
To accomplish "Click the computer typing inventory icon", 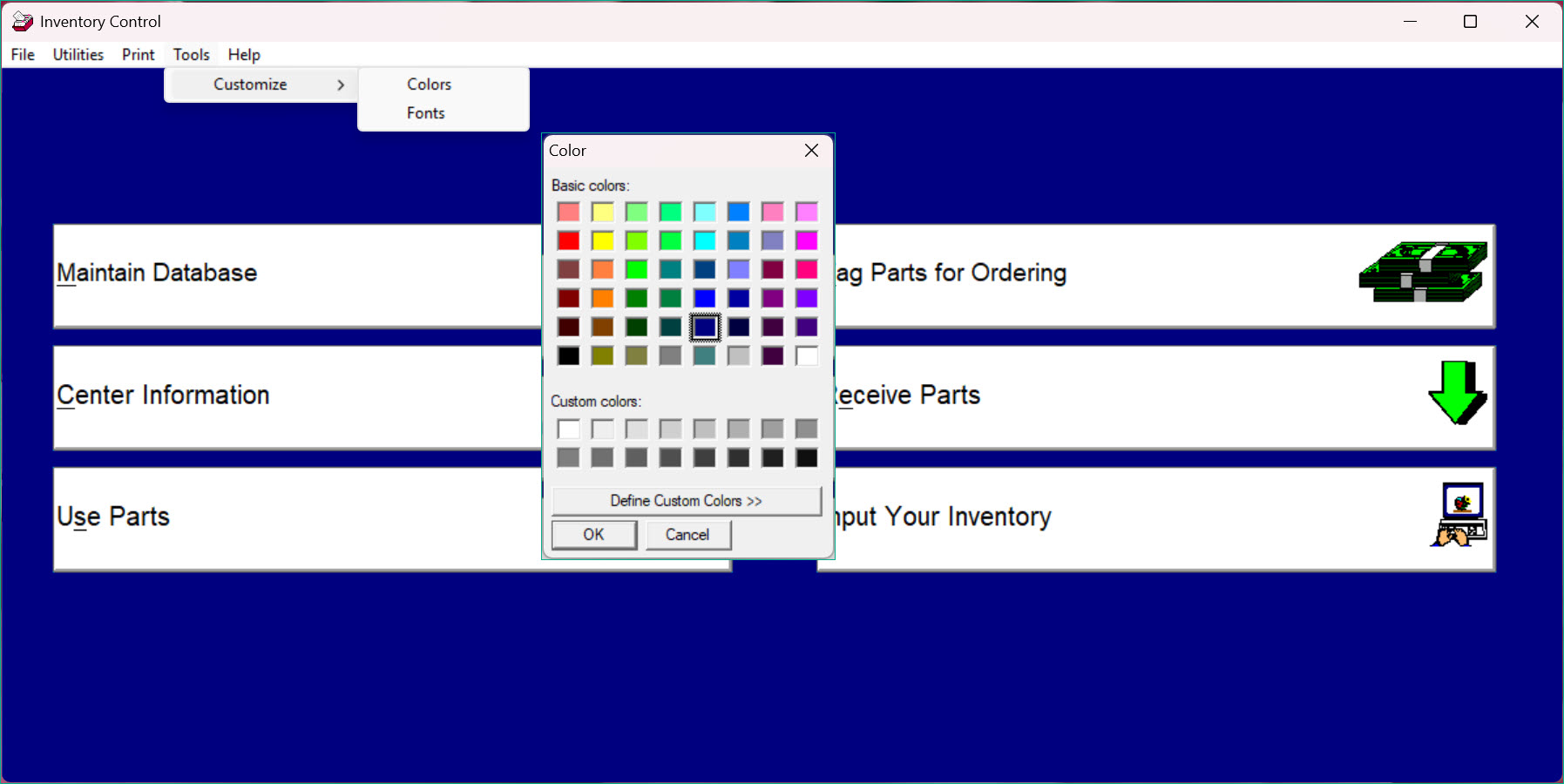I will coord(1459,515).
